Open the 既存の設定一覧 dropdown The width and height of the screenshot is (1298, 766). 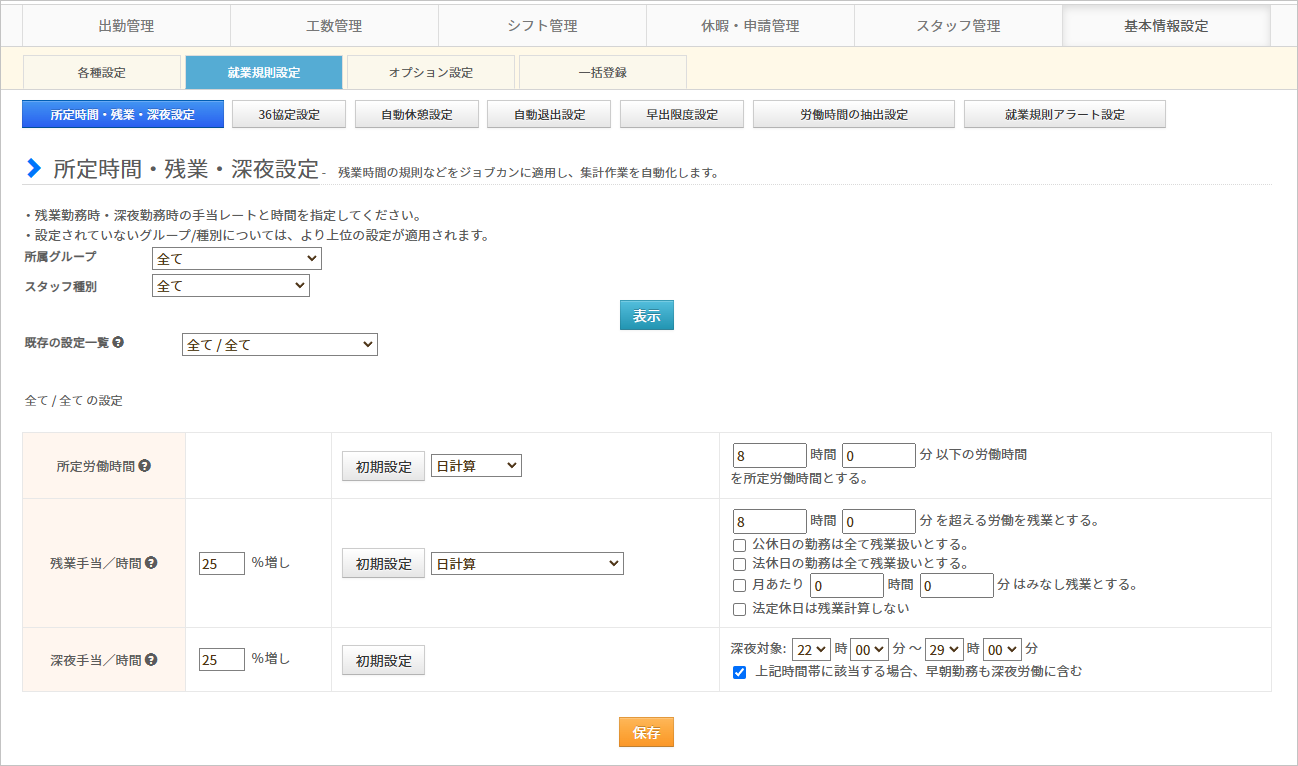[x=280, y=345]
